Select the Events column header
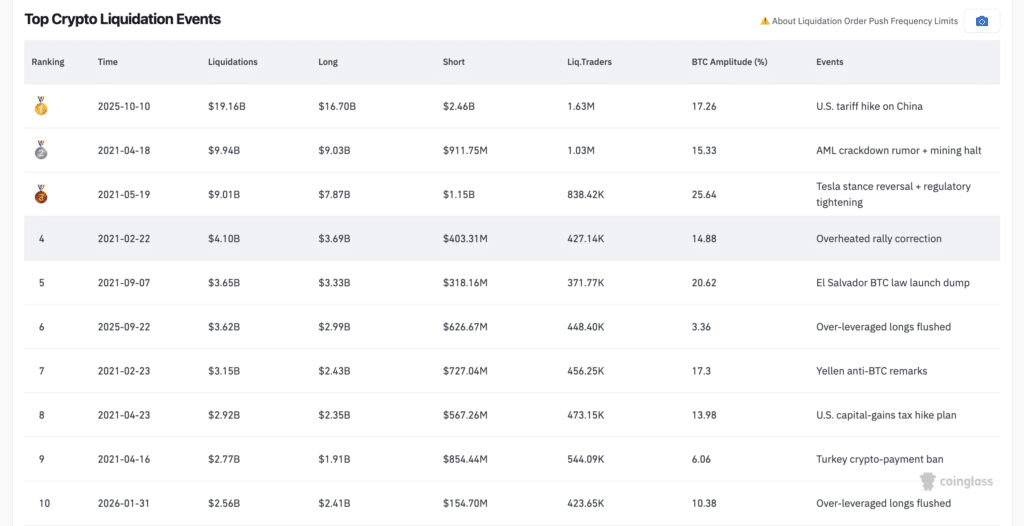Screen dimensions: 1024x526 (x=829, y=62)
